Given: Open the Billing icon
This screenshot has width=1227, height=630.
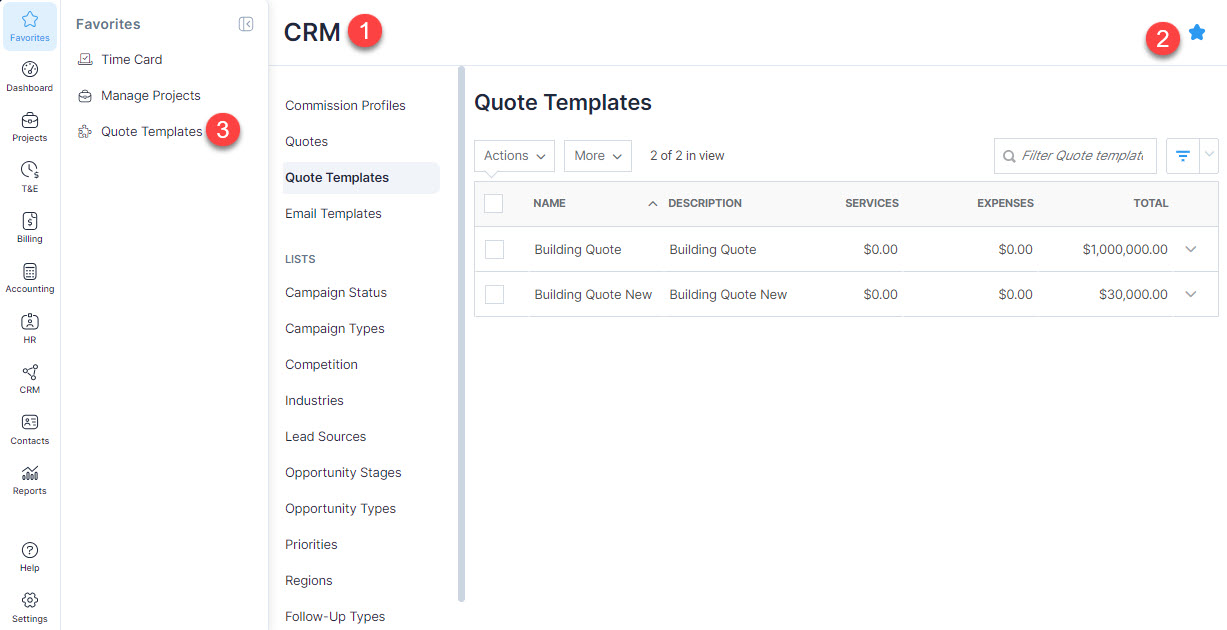Looking at the screenshot, I should click(30, 221).
